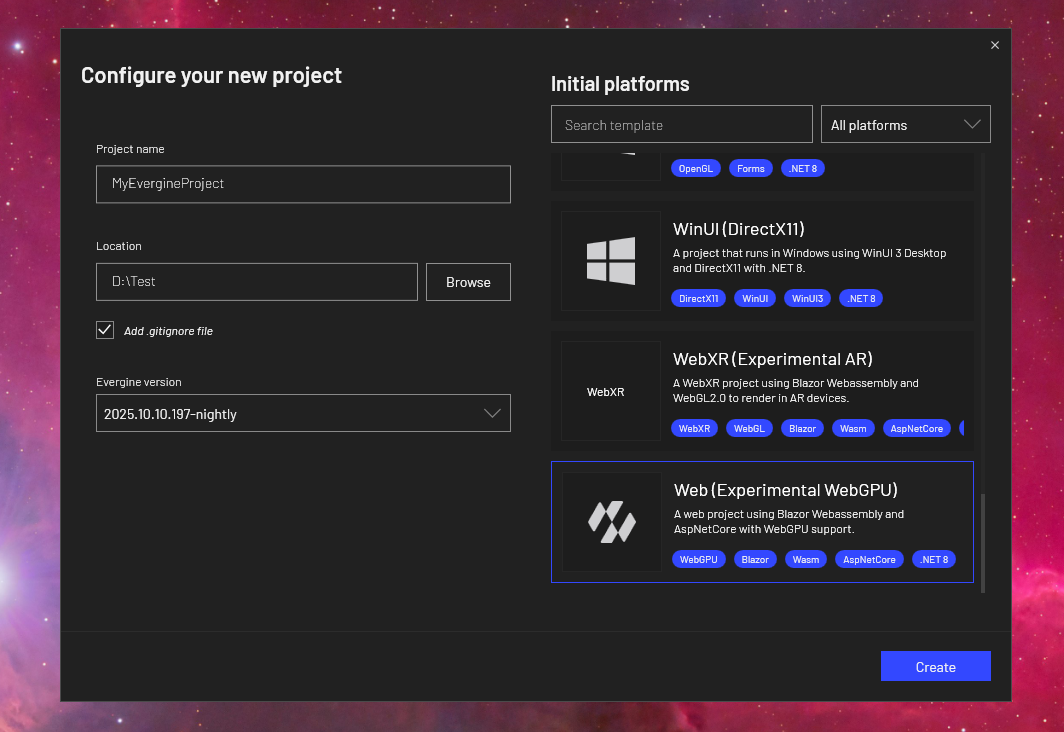Click the WinUI3 tag badge
This screenshot has width=1064, height=732.
point(807,298)
